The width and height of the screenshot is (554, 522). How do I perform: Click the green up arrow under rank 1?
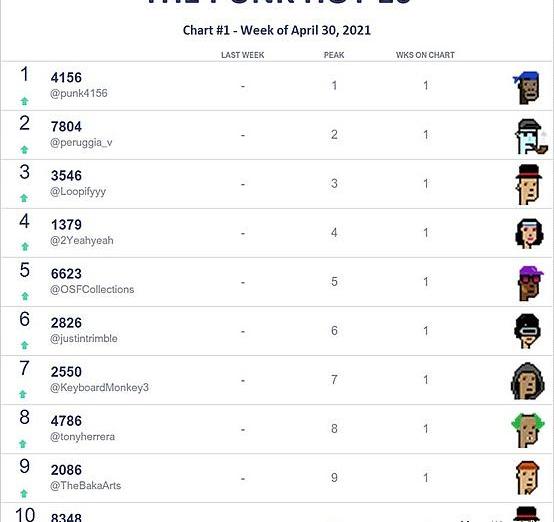(x=24, y=101)
